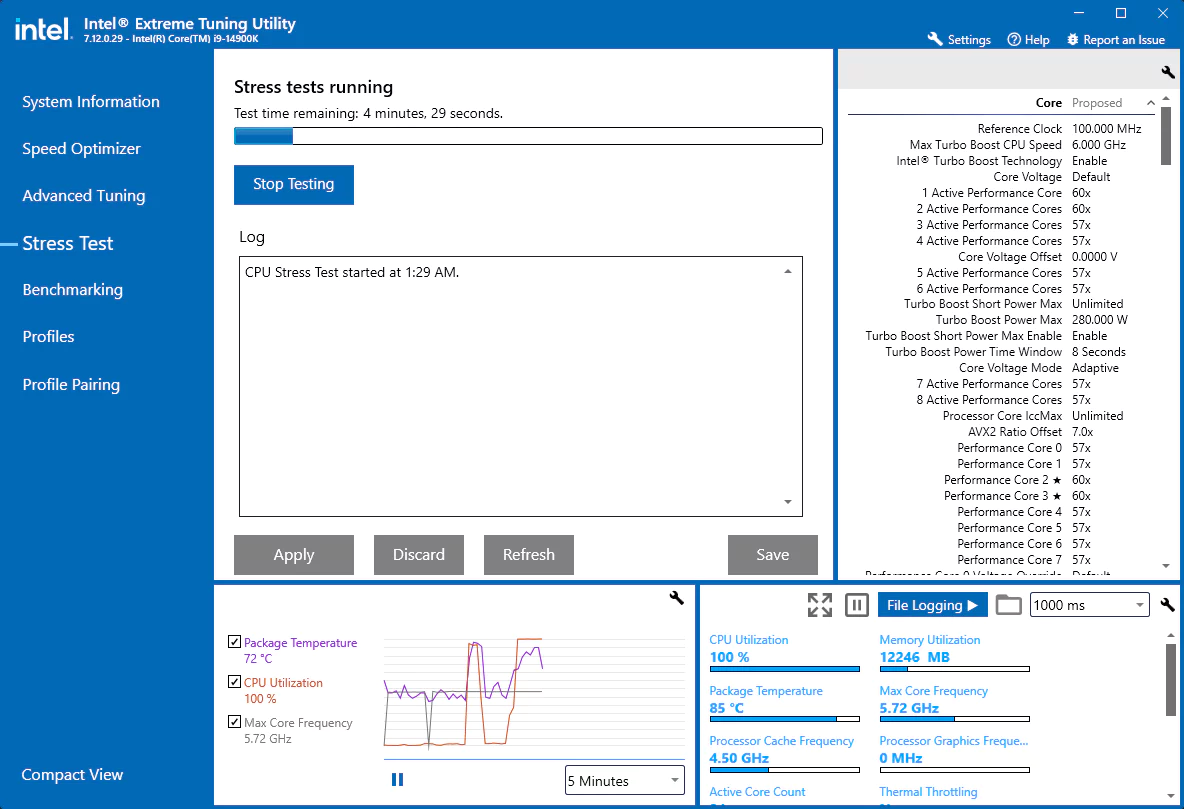
Task: Click the Turbo Boost Power Max 280.000 W value
Action: point(1099,320)
